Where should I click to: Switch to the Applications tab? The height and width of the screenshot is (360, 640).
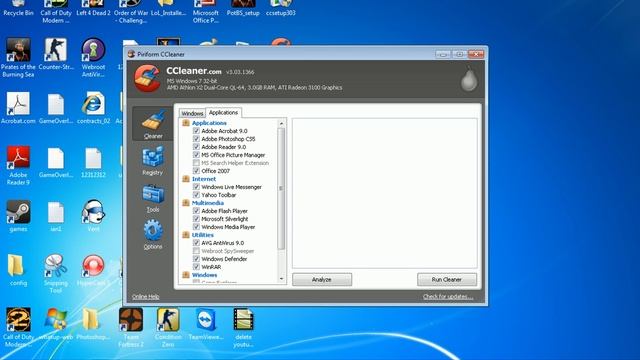click(x=223, y=112)
